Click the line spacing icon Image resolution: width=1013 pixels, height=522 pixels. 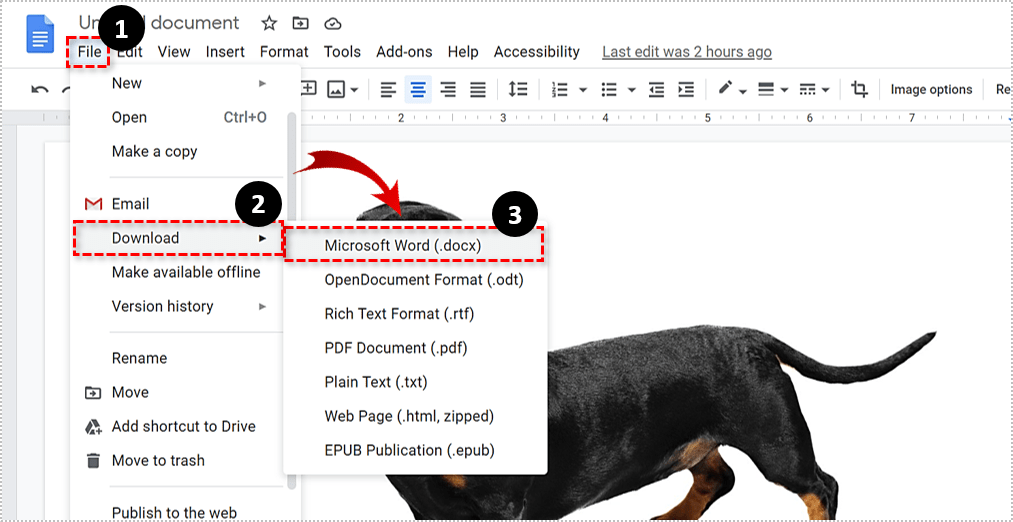(518, 90)
